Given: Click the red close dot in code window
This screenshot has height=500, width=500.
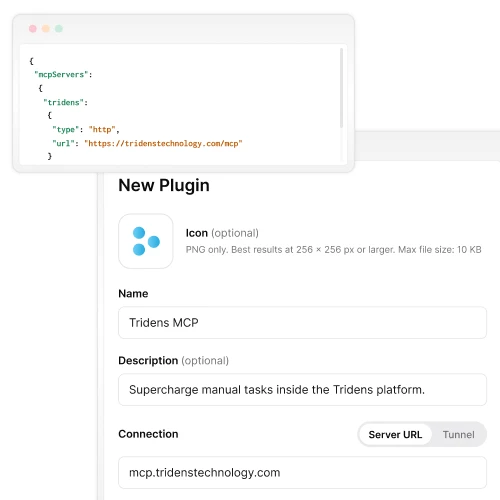Looking at the screenshot, I should [33, 29].
